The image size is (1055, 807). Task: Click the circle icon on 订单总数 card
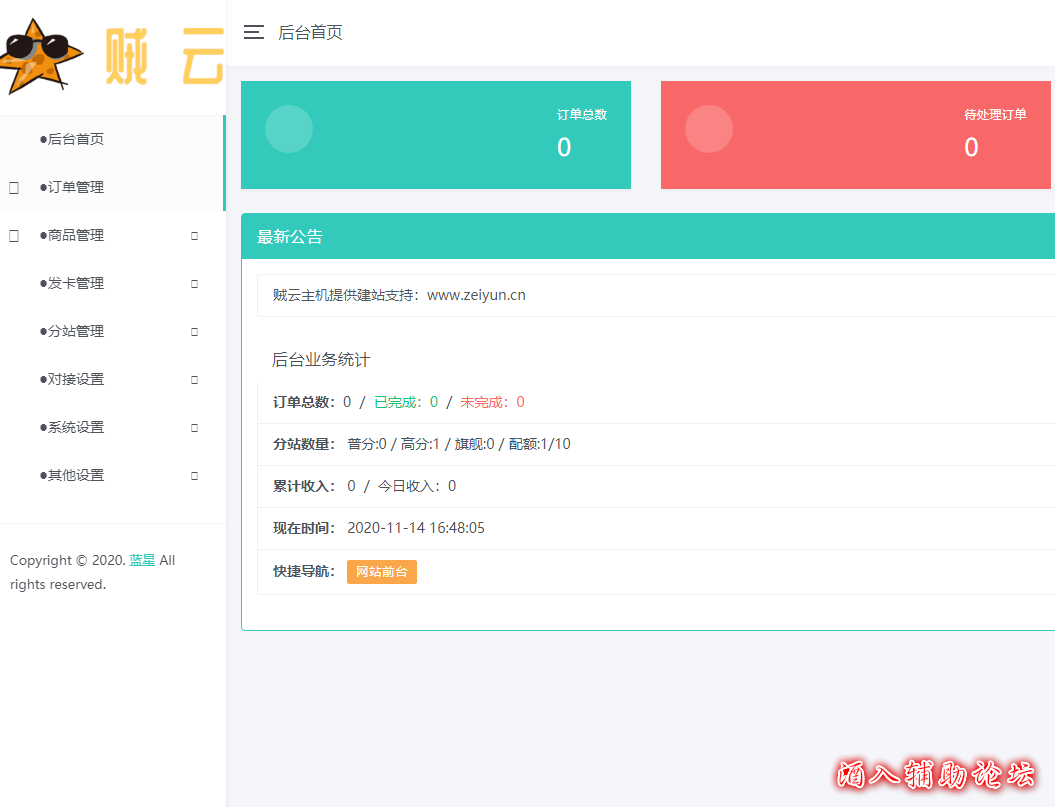tap(289, 129)
